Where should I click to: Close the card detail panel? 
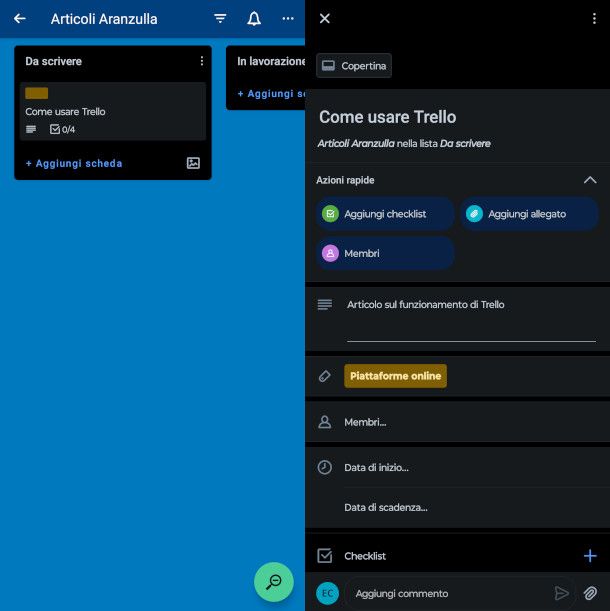coord(325,18)
